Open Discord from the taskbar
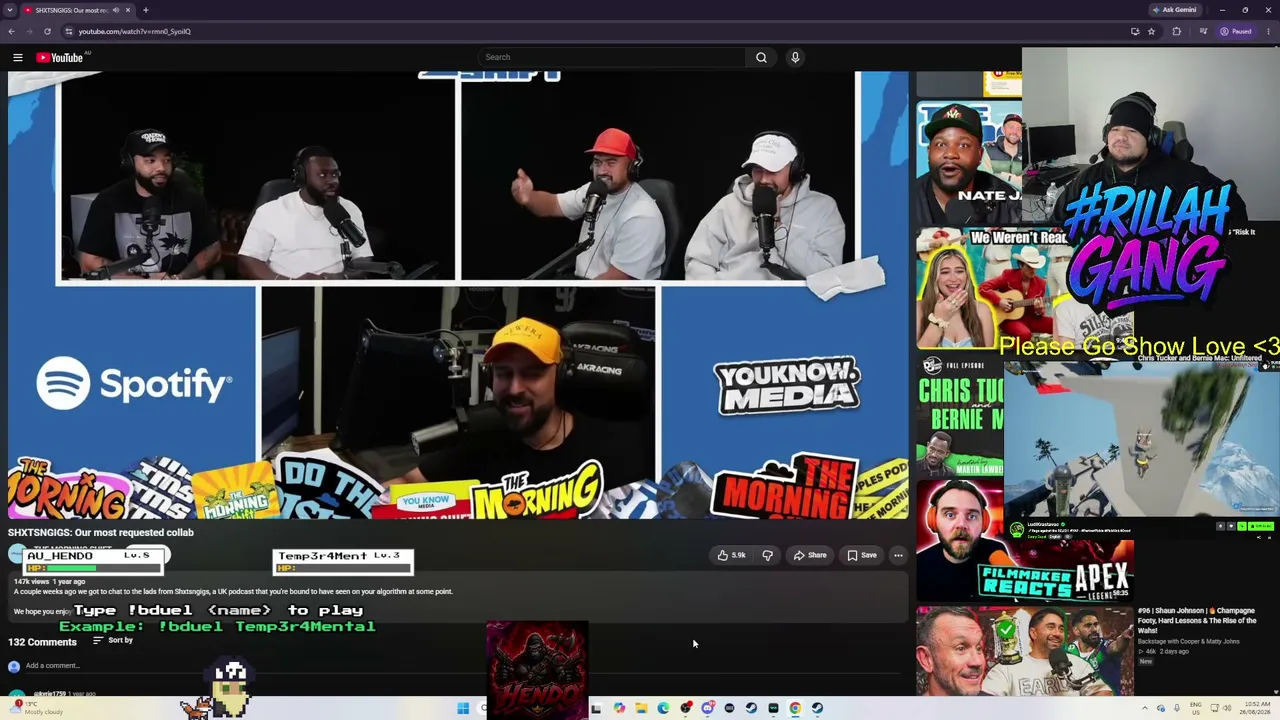 pyautogui.click(x=707, y=708)
